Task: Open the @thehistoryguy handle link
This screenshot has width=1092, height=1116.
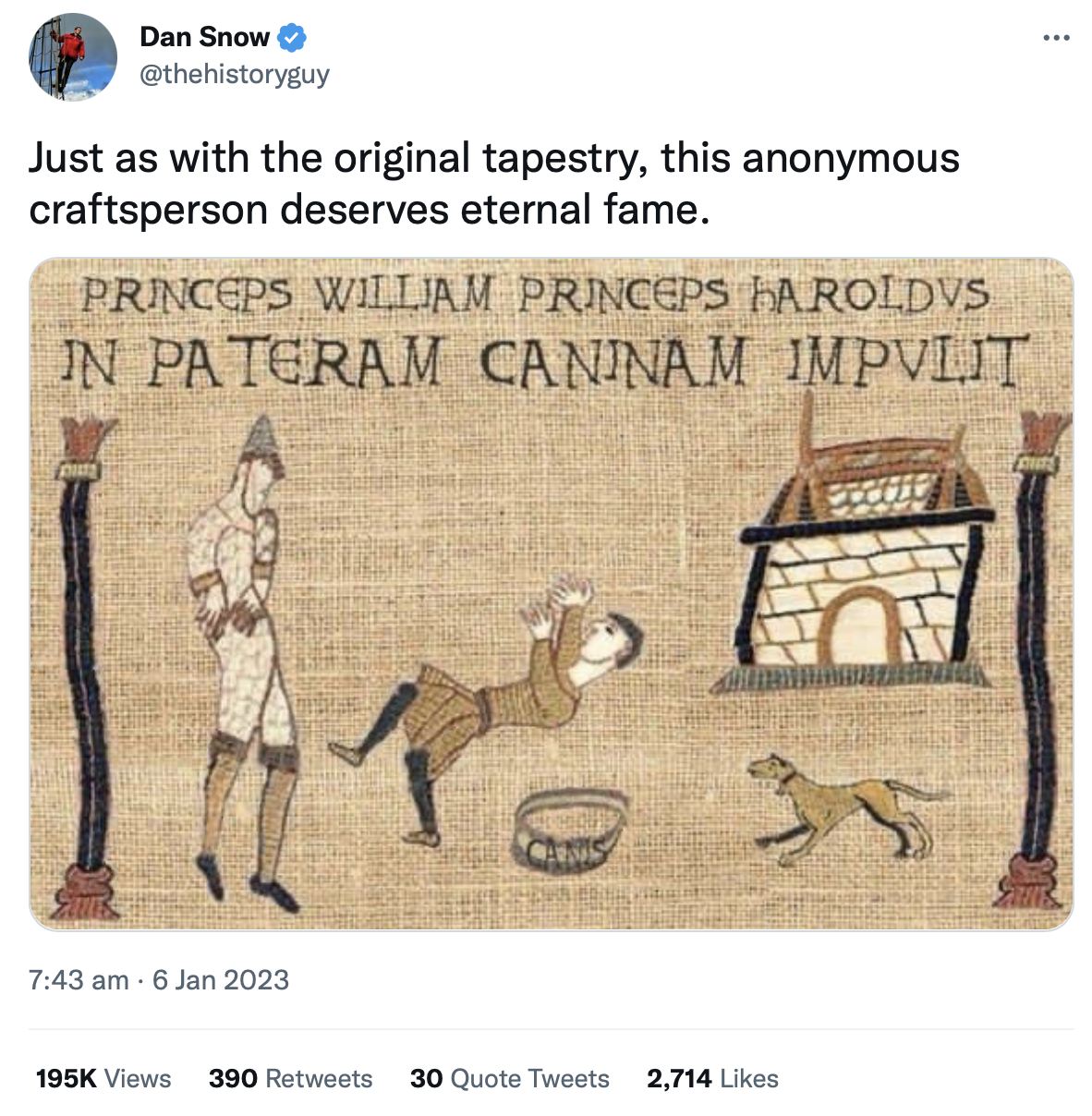Action: (234, 74)
